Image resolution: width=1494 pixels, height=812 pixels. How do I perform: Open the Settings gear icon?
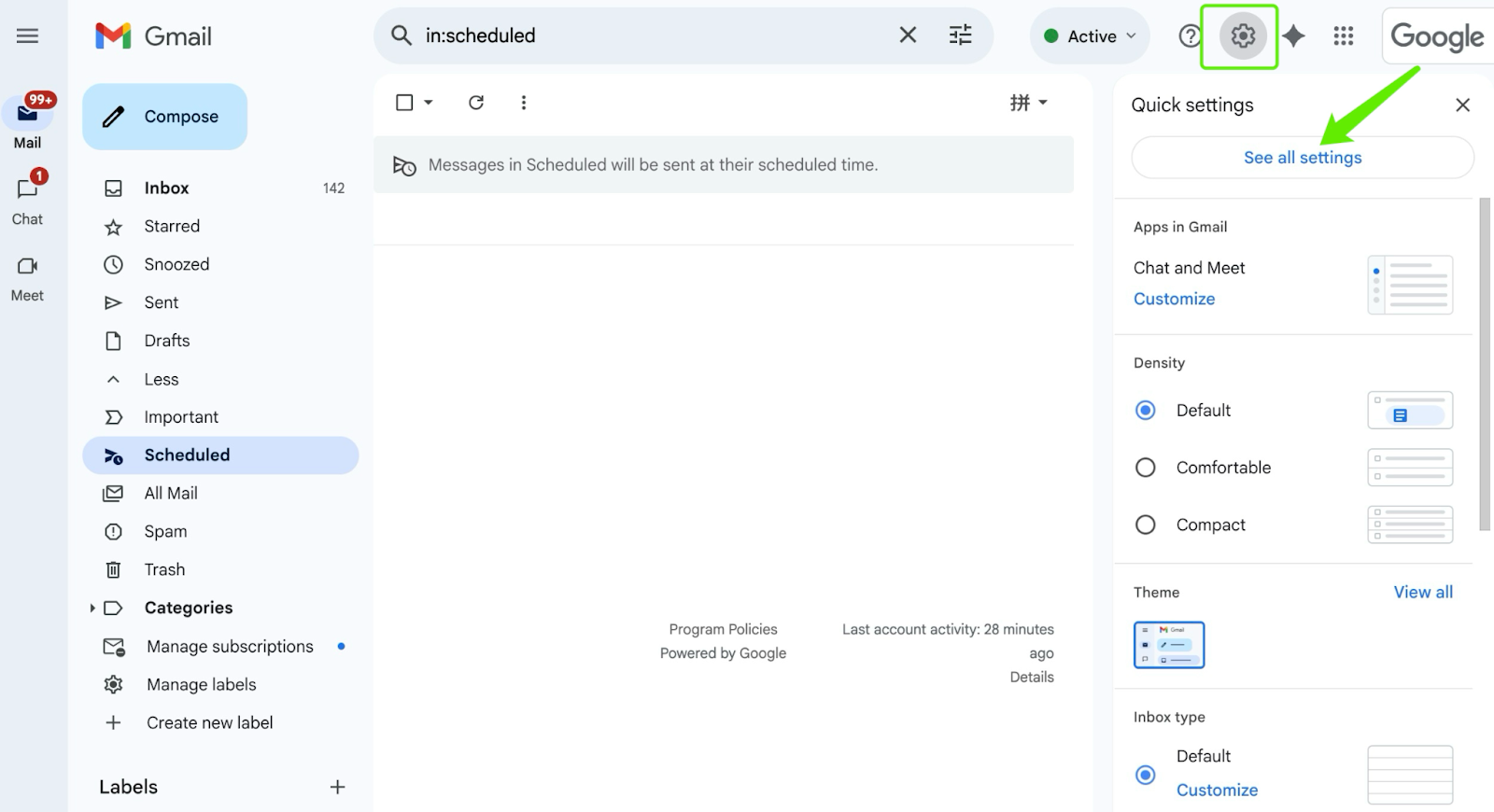(x=1242, y=36)
